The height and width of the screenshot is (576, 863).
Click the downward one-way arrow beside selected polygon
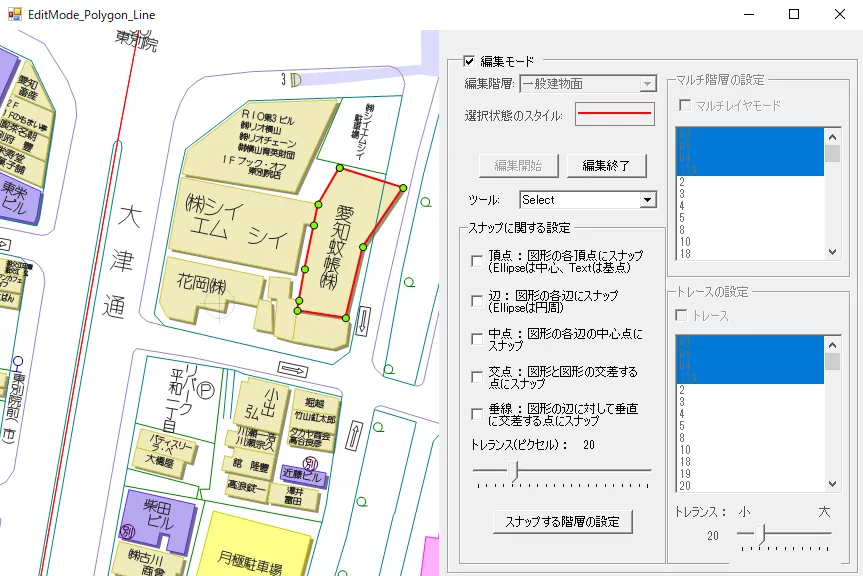tap(363, 322)
